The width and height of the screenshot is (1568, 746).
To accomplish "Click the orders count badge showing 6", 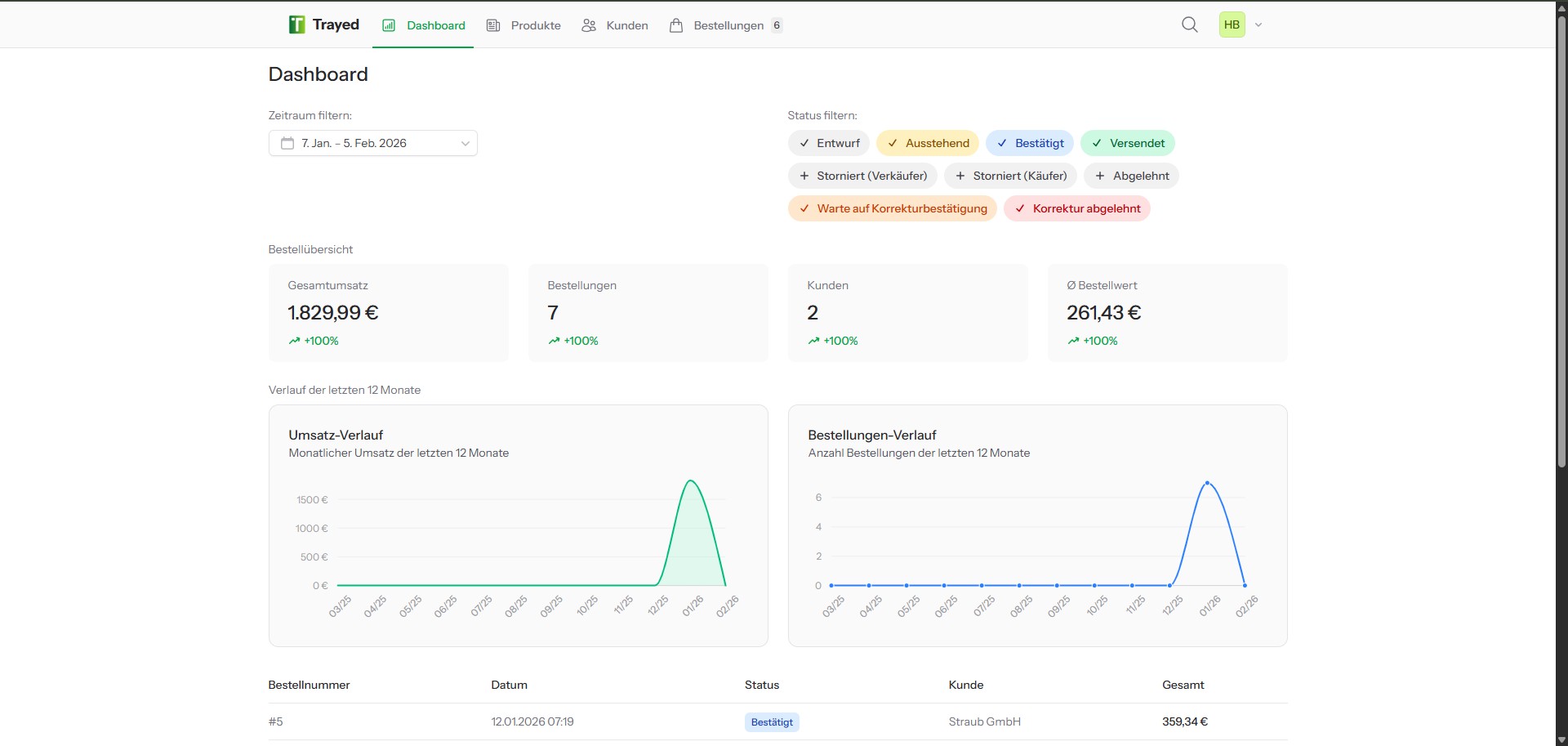I will point(775,25).
